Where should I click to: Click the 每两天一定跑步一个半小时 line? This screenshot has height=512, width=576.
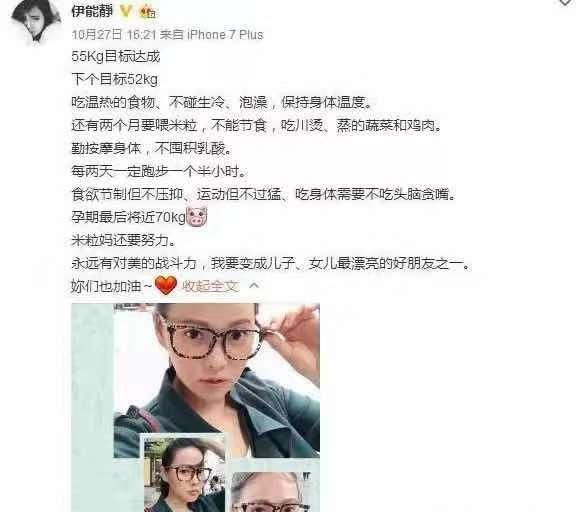tap(159, 171)
